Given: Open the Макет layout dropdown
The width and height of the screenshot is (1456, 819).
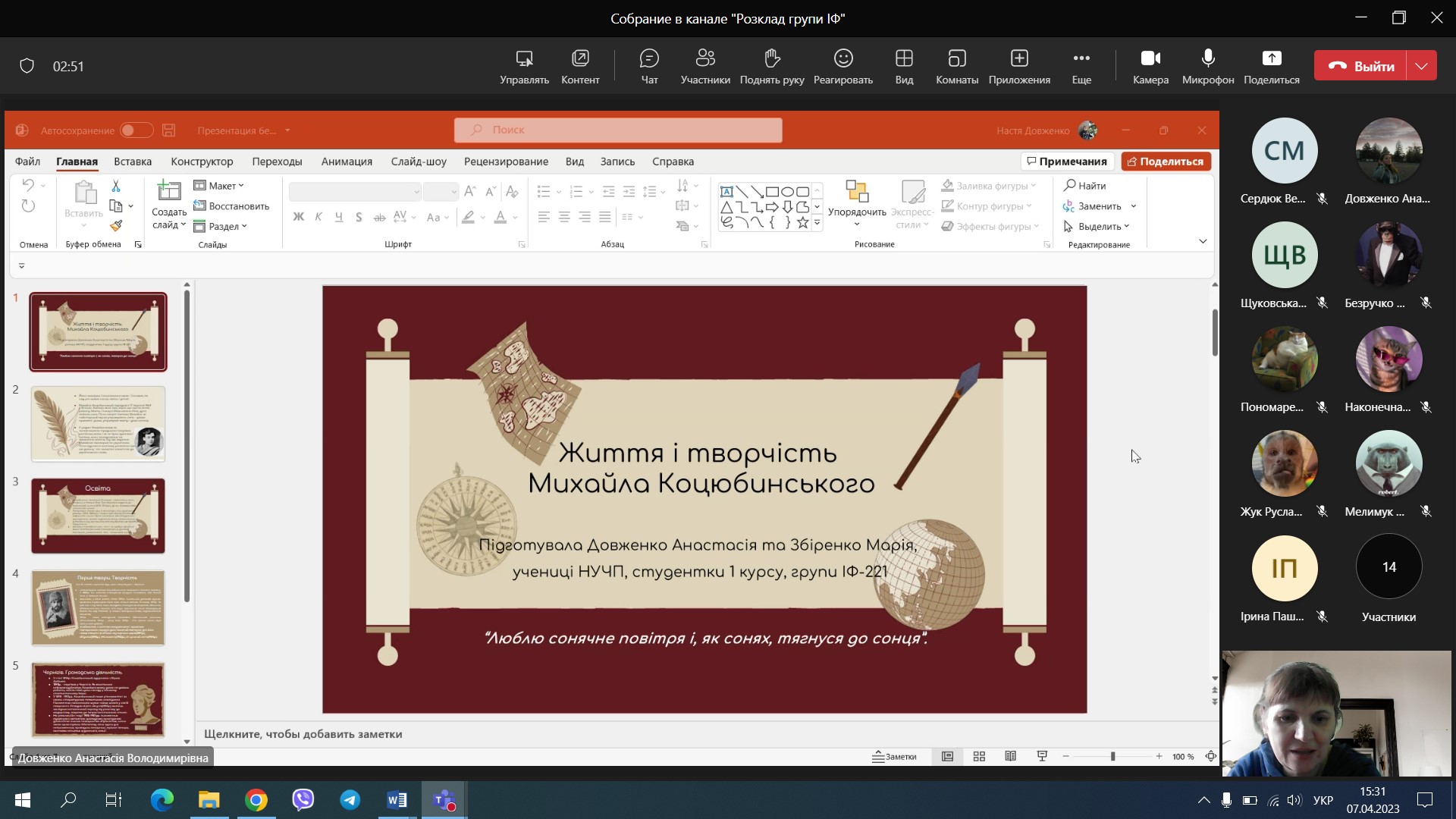Looking at the screenshot, I should click(219, 186).
